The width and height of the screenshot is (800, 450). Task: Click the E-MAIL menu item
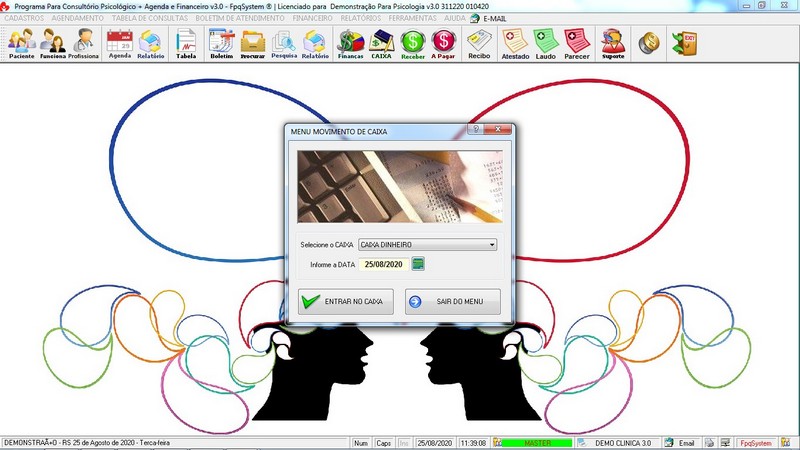click(x=488, y=18)
